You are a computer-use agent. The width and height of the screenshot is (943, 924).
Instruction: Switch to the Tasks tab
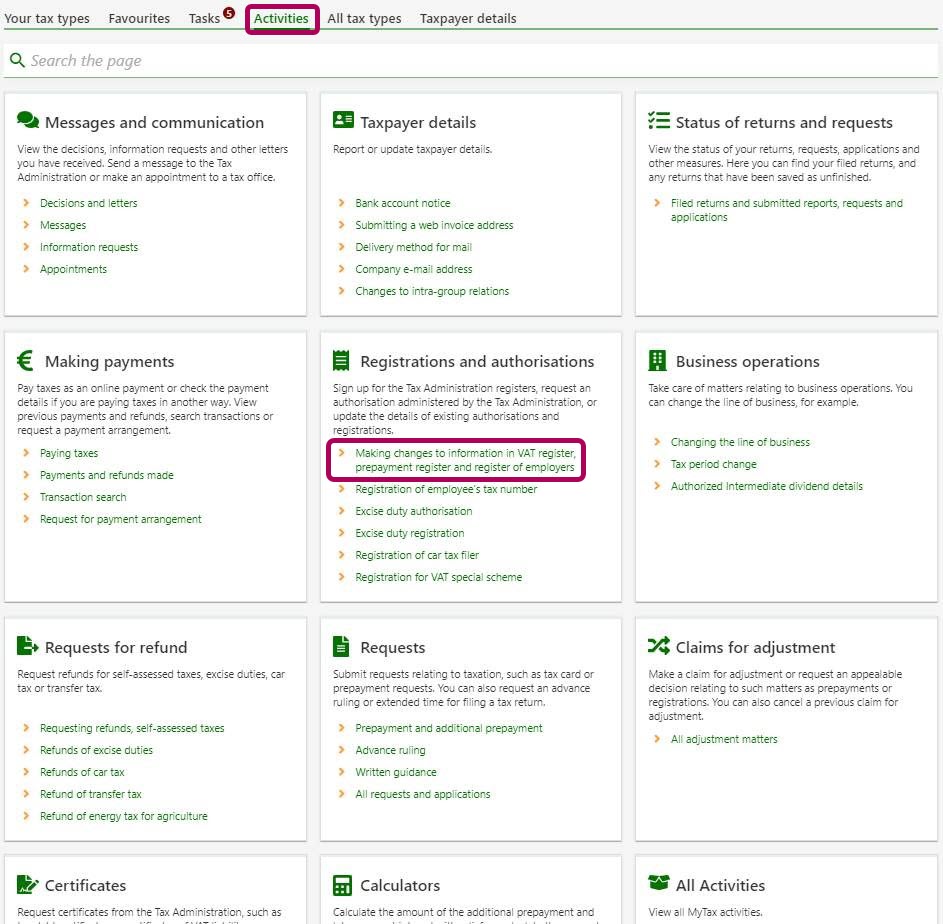coord(204,19)
